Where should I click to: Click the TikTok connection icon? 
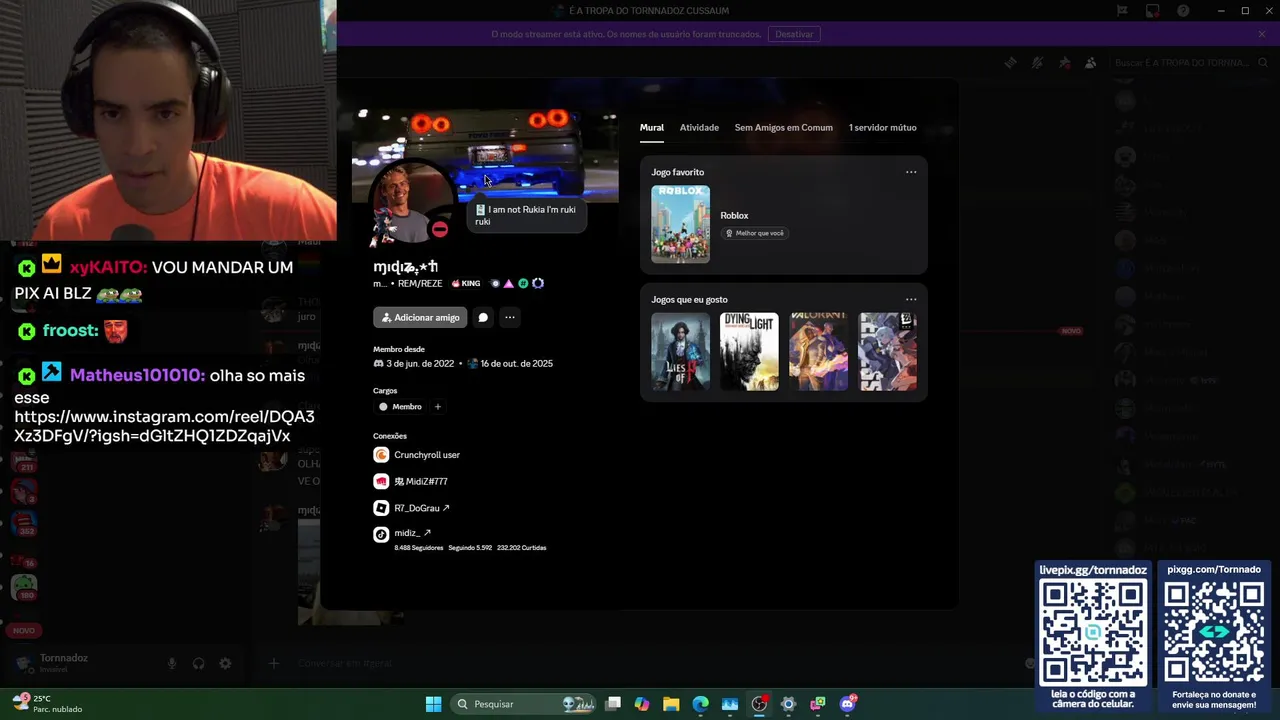pyautogui.click(x=381, y=534)
